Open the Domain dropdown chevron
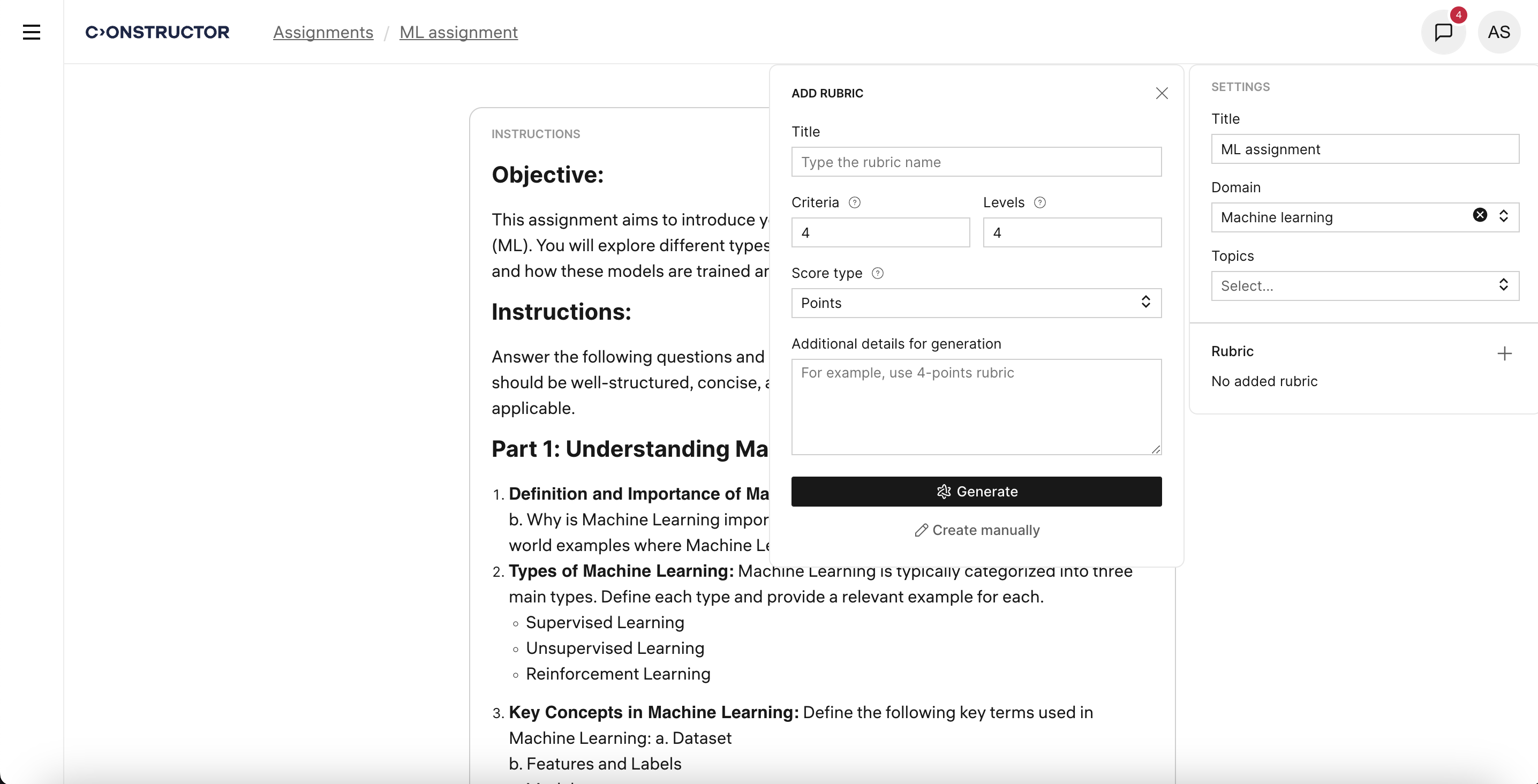Screen dimensions: 1538x784 pyautogui.click(x=1504, y=217)
